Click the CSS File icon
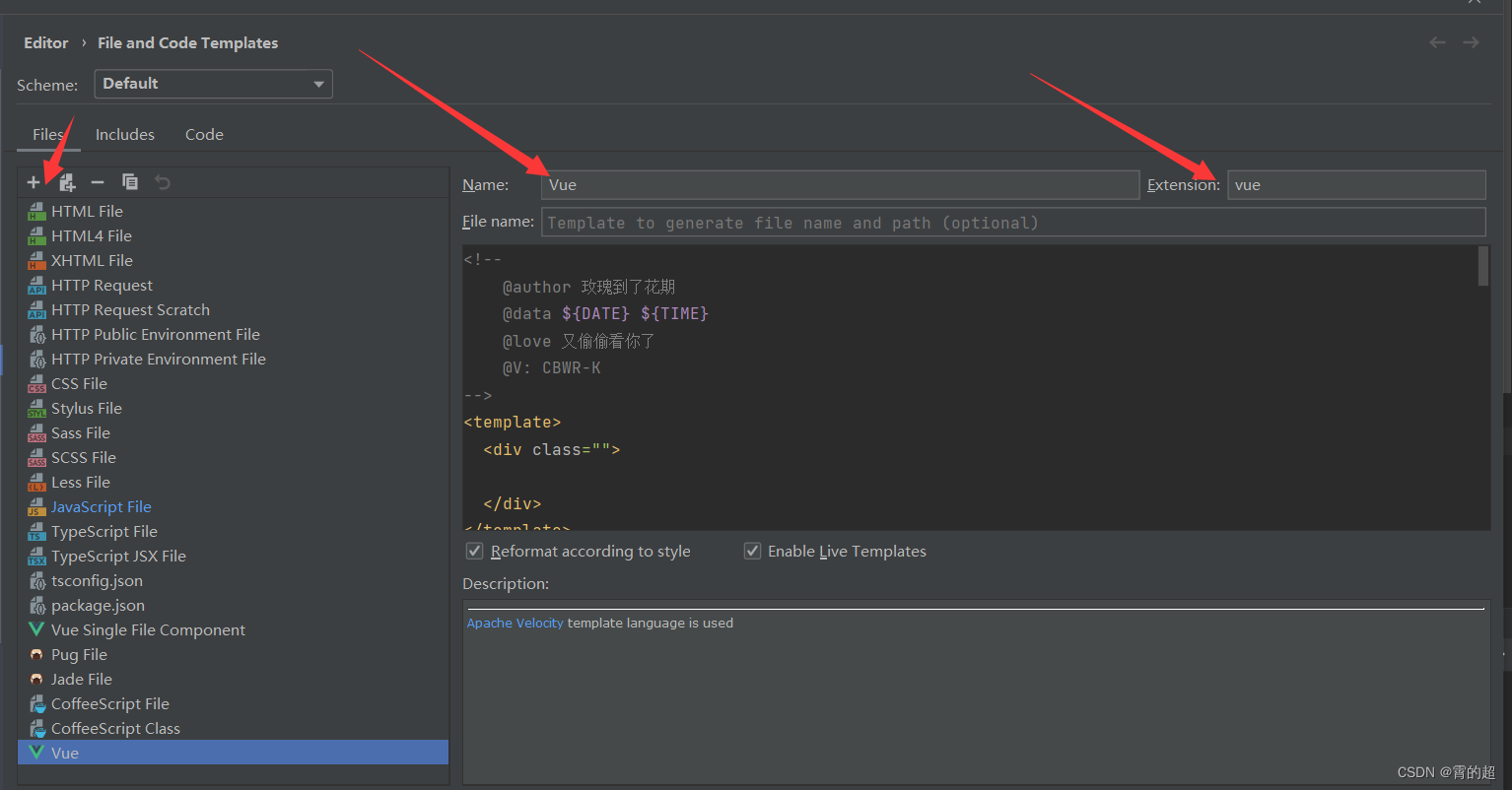1512x790 pixels. (x=36, y=383)
